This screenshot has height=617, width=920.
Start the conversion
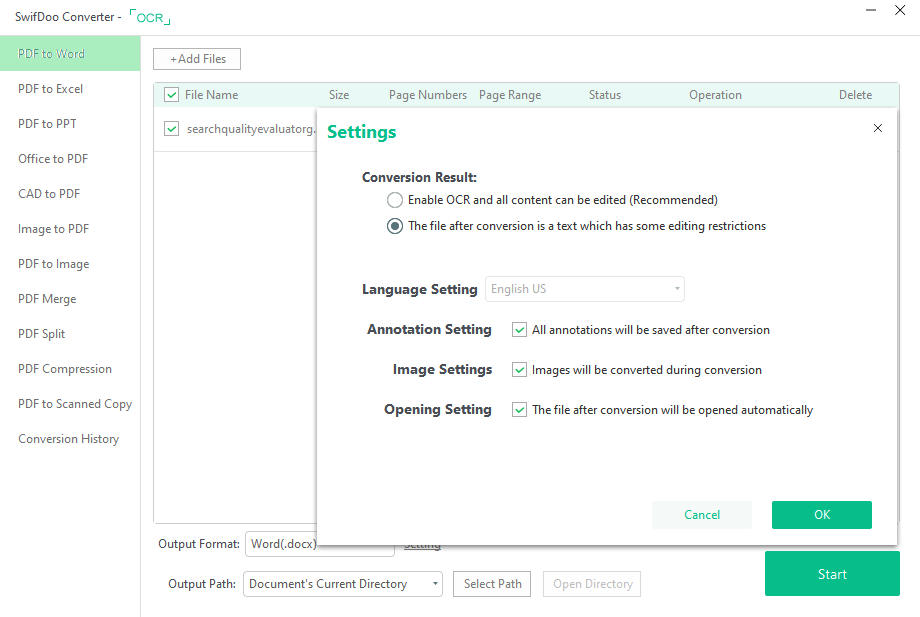click(x=832, y=574)
